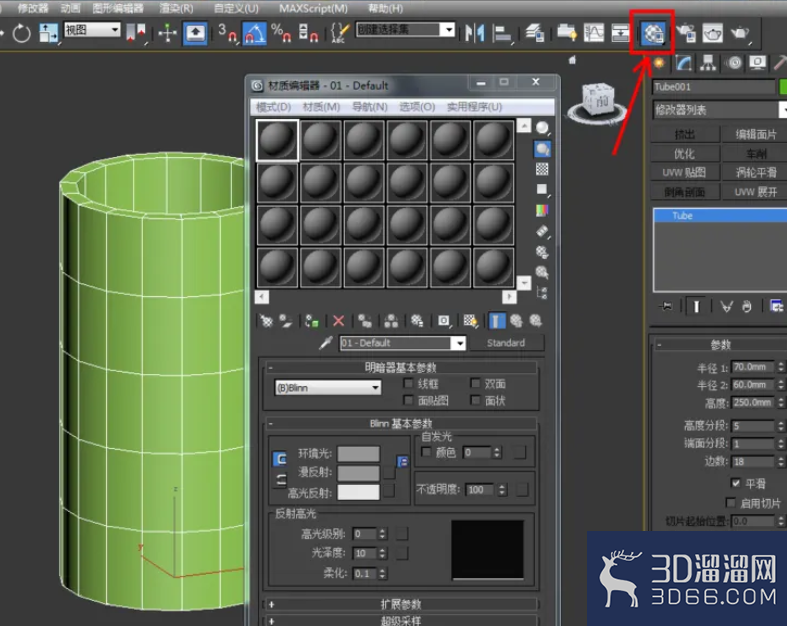The image size is (787, 626).
Task: Click the align tool icon
Action: [502, 34]
